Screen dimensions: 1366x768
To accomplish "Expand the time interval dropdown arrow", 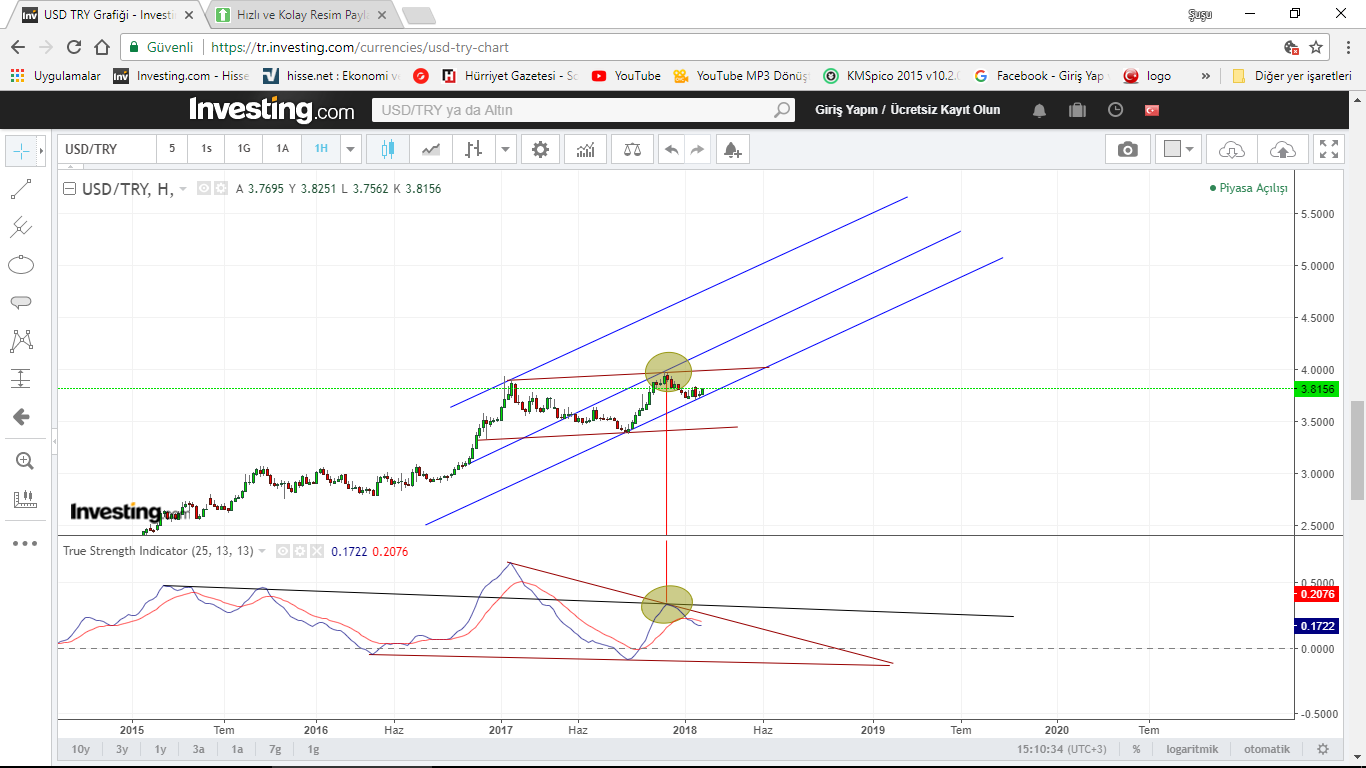I will 350,149.
